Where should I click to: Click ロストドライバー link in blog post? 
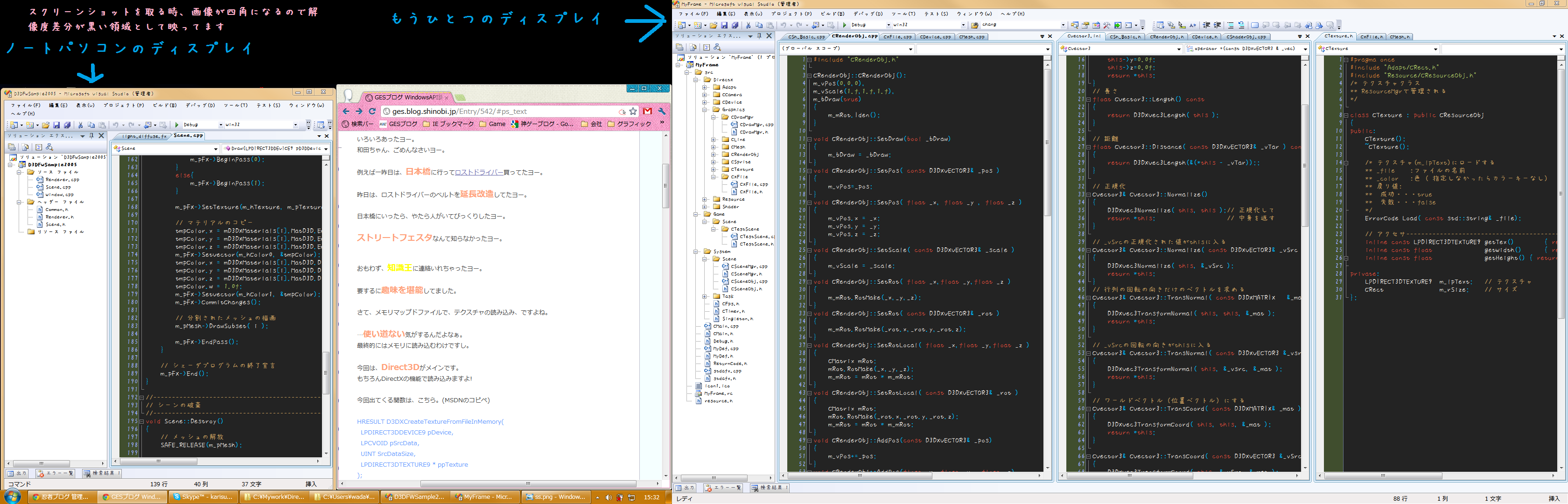click(x=478, y=172)
